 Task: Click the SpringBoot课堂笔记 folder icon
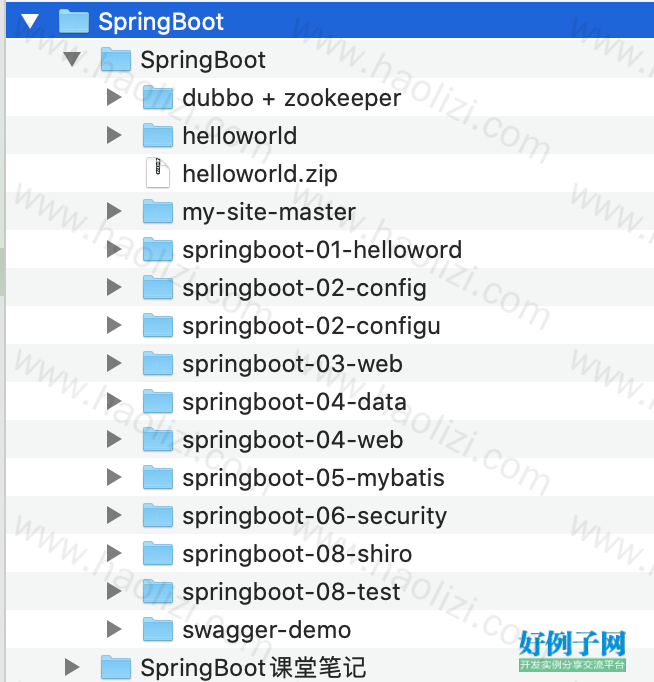pyautogui.click(x=116, y=667)
